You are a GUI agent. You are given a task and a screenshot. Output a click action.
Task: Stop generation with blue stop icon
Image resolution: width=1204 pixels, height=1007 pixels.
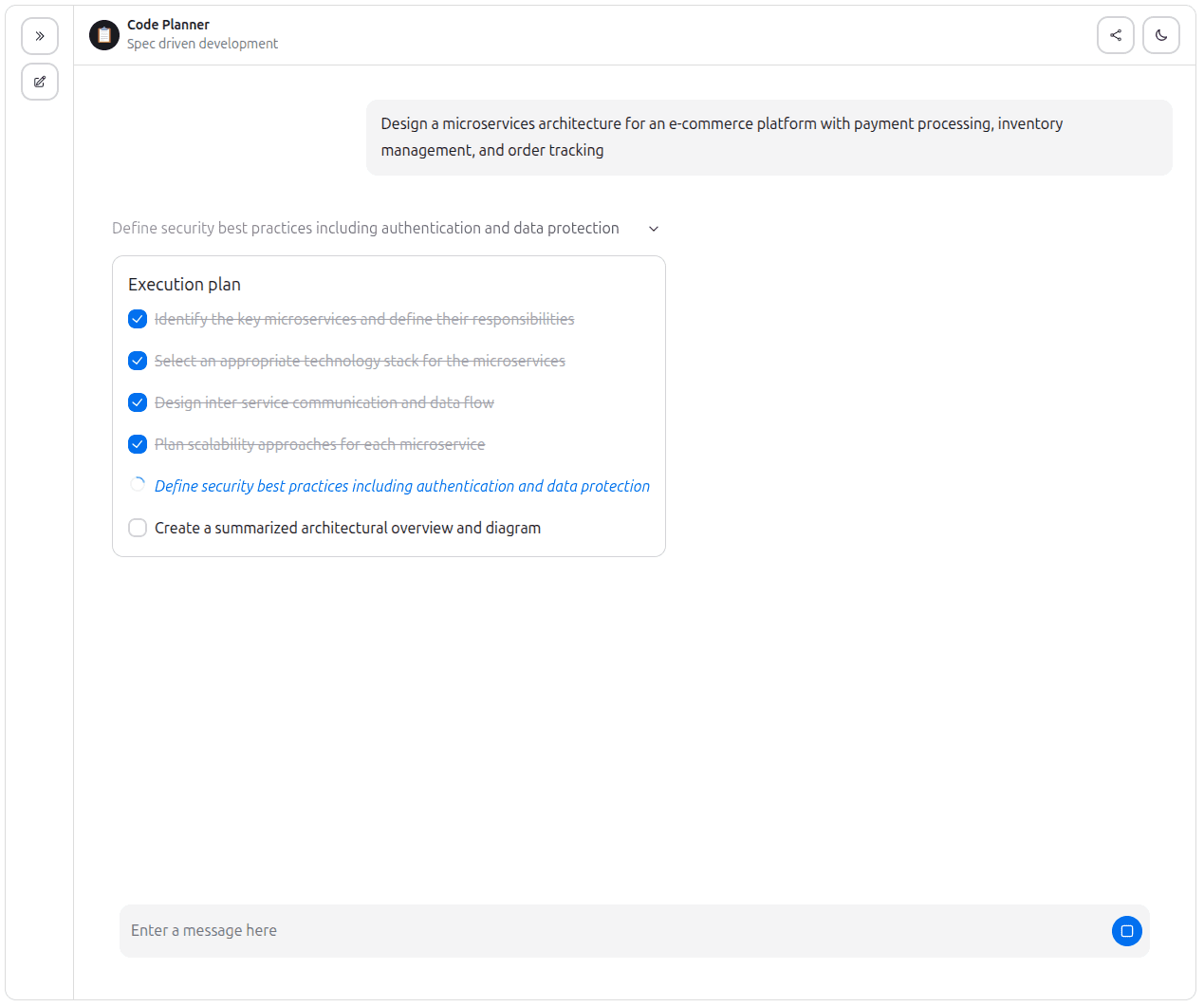[1126, 931]
